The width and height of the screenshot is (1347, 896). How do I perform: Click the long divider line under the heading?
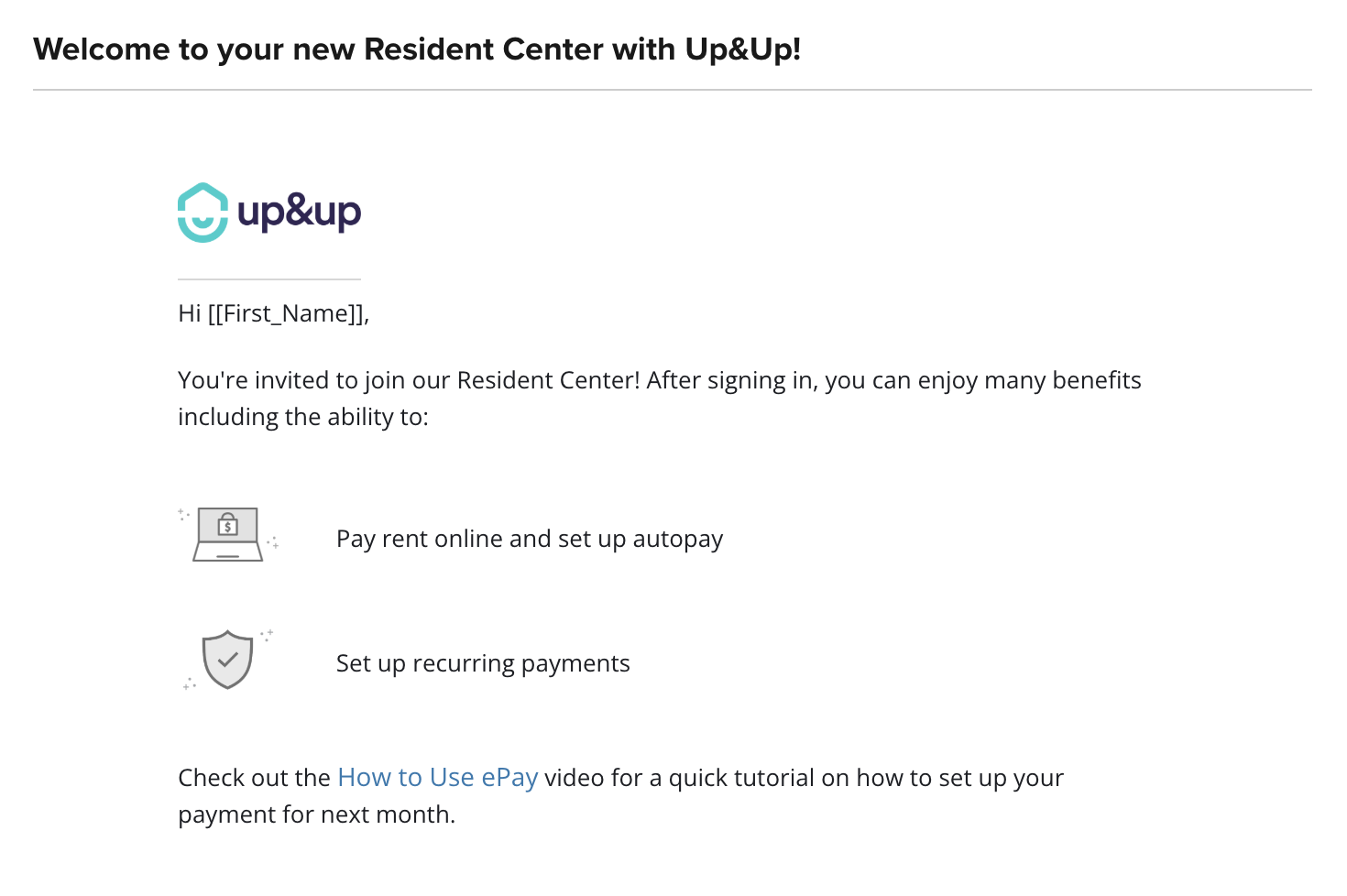pyautogui.click(x=673, y=90)
